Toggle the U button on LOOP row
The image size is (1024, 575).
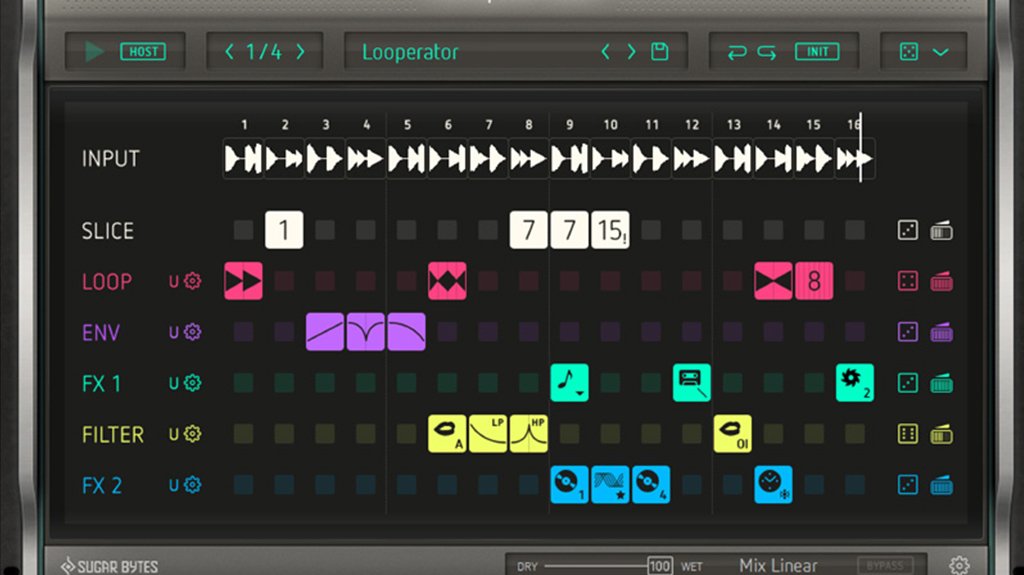(x=174, y=282)
